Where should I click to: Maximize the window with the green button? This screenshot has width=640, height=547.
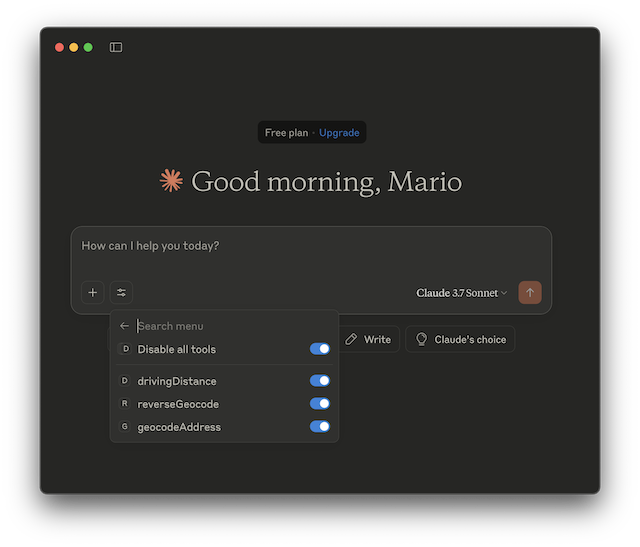88,47
